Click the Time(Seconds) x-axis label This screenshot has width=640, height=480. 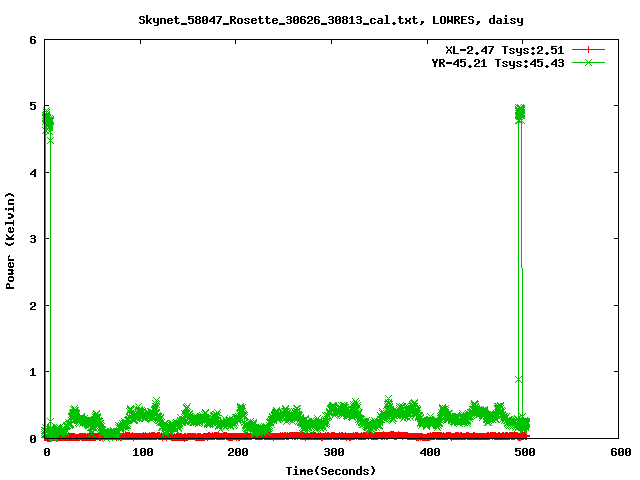click(330, 471)
